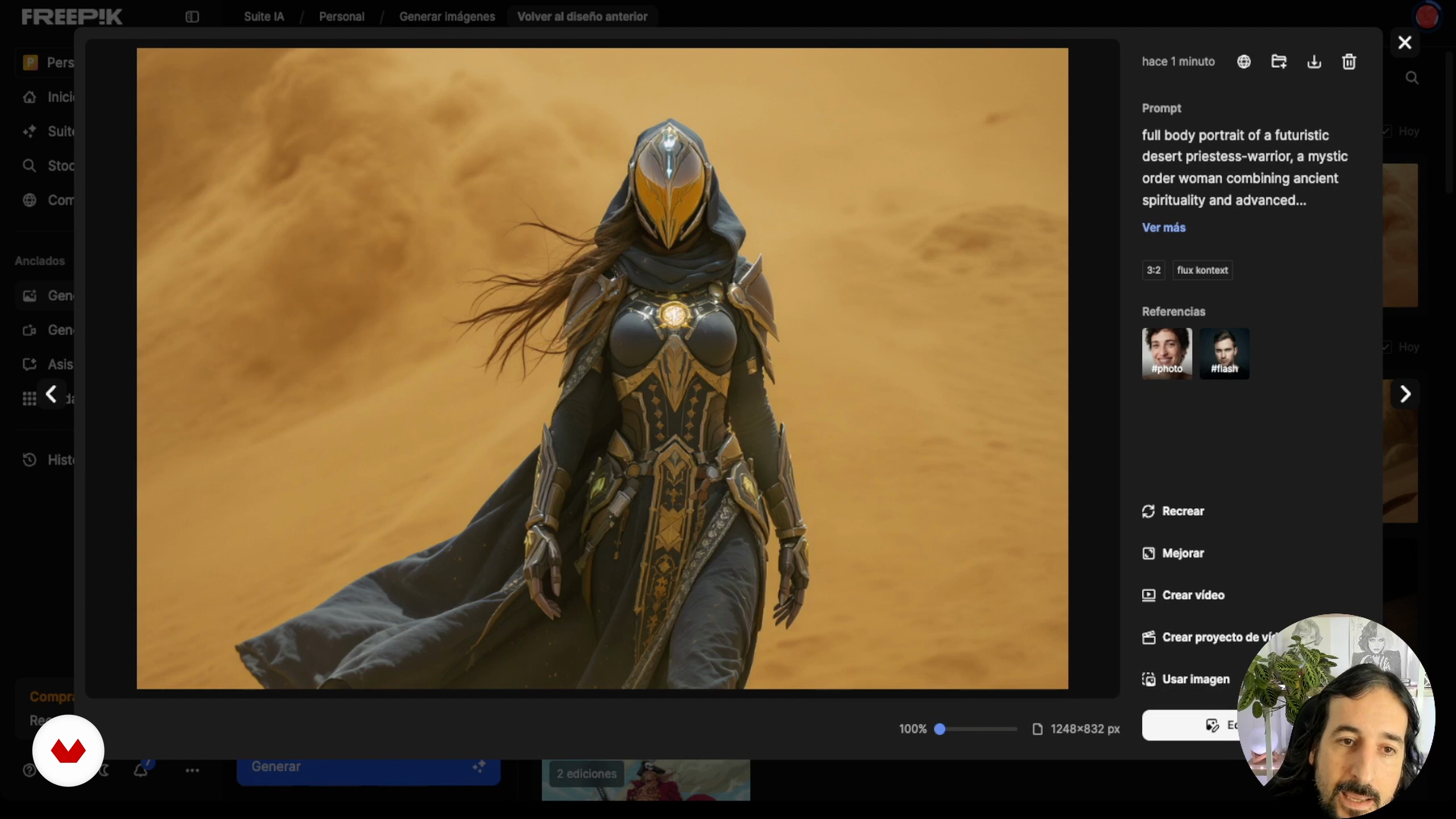The height and width of the screenshot is (819, 1456).
Task: Open Generar imágenes breadcrumb
Action: [447, 16]
